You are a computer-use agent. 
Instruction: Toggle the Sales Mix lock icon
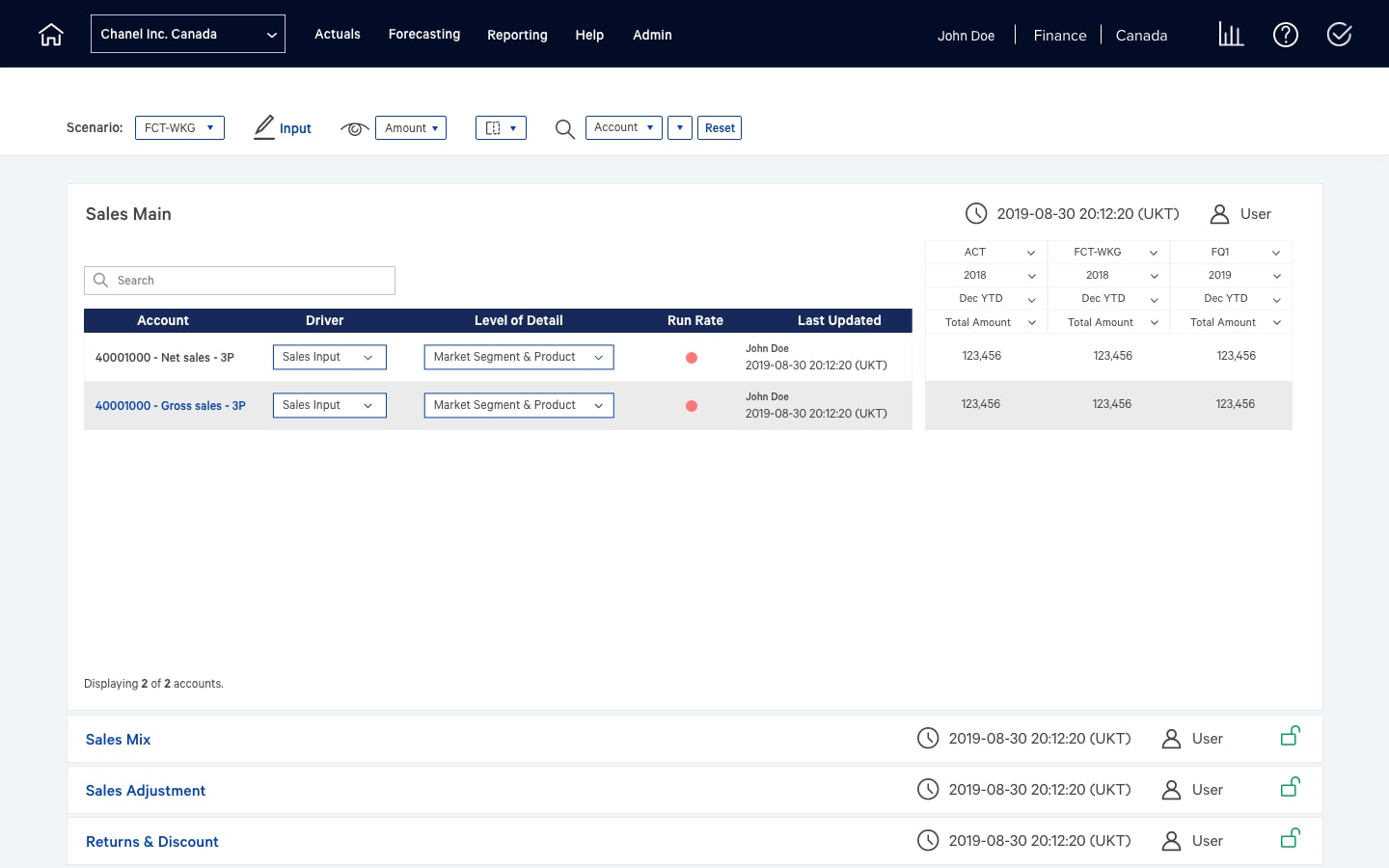[1291, 736]
